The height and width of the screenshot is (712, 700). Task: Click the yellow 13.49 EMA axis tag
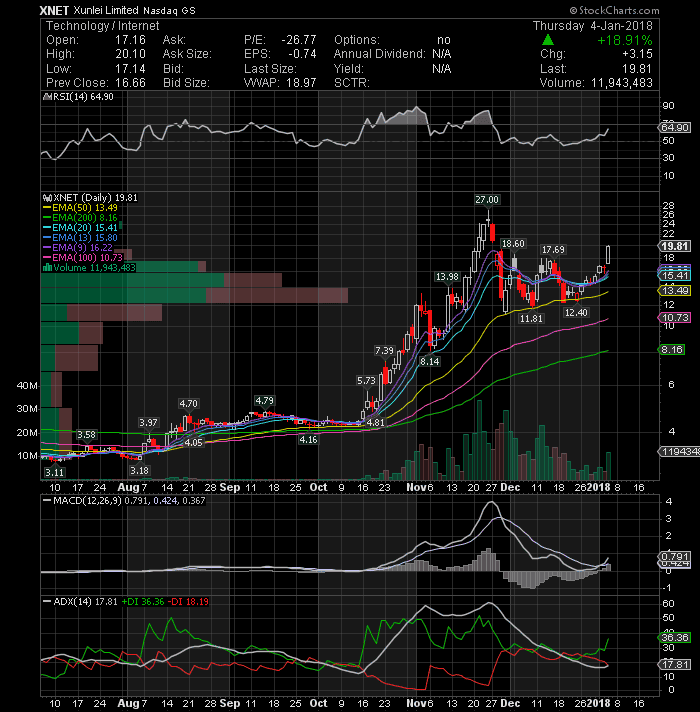pyautogui.click(x=675, y=290)
